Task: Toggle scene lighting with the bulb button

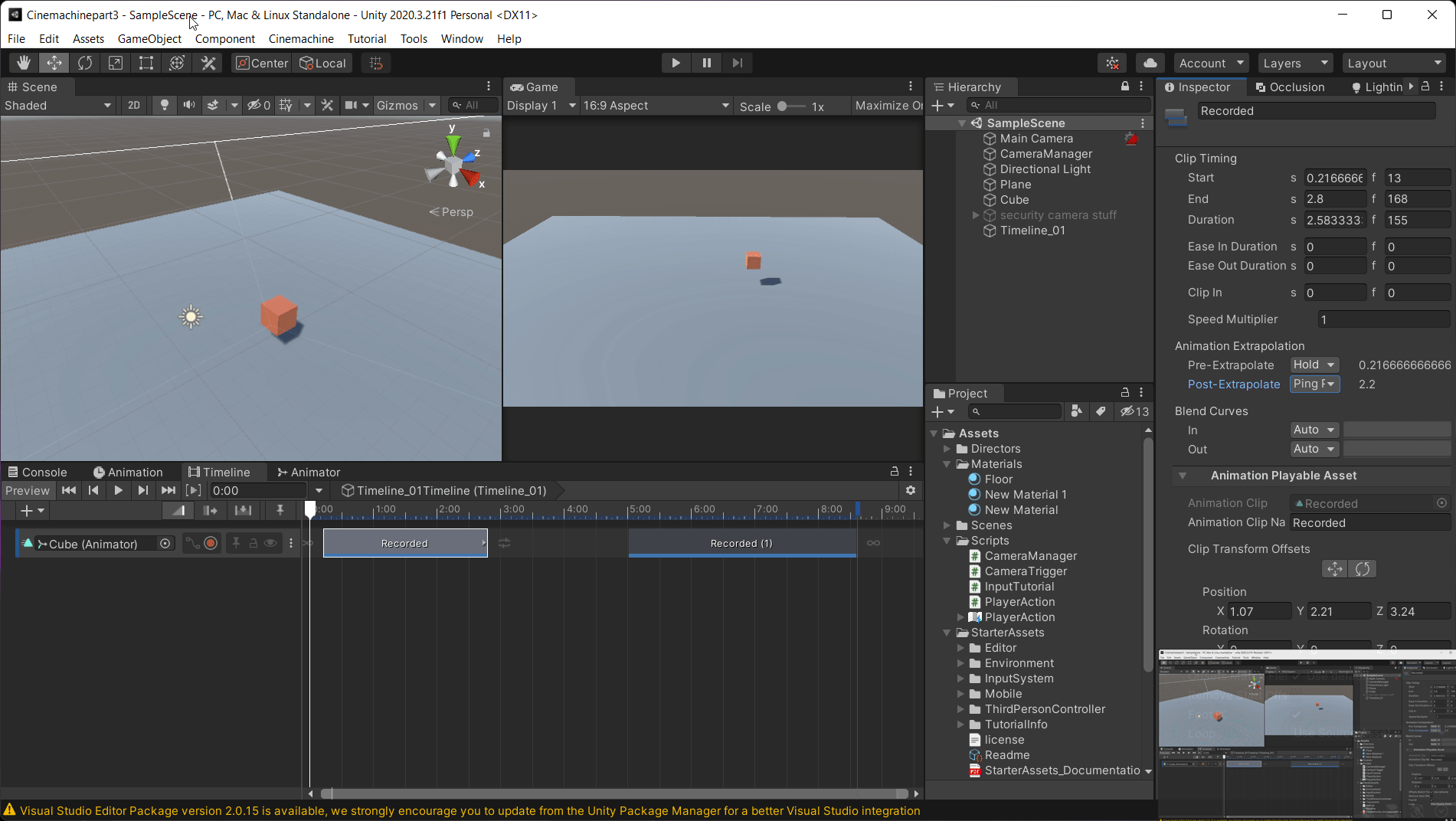Action: point(164,106)
